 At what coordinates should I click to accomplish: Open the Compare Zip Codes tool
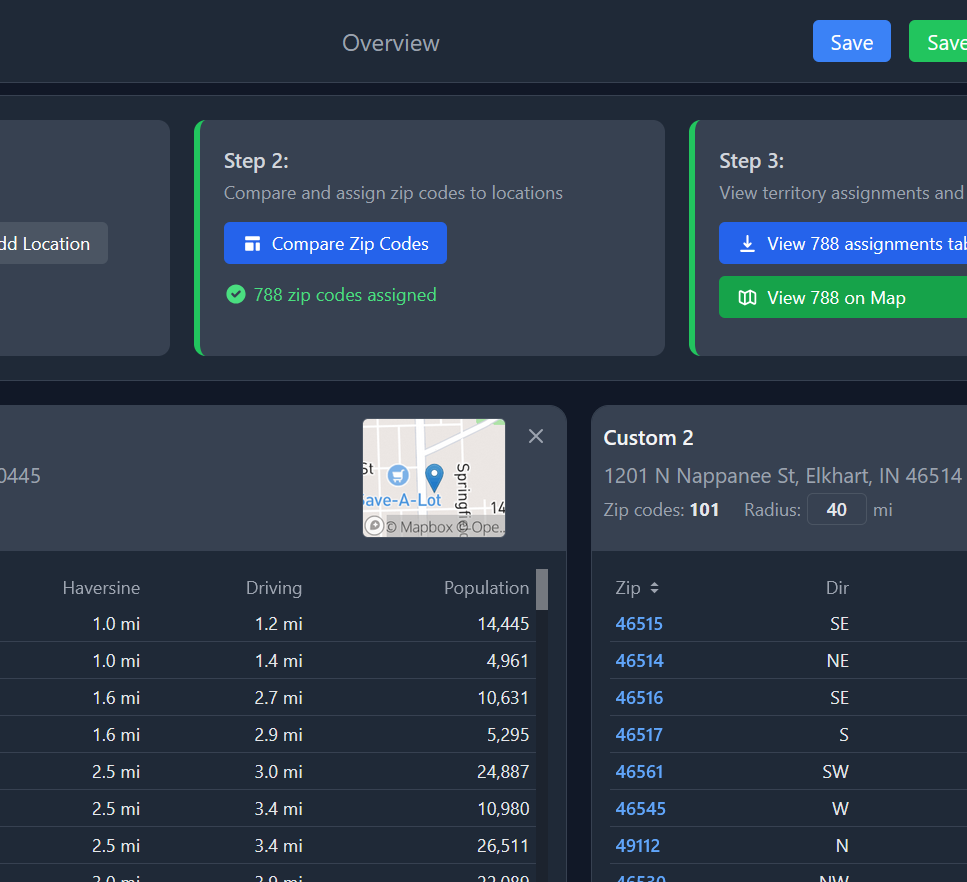(335, 243)
